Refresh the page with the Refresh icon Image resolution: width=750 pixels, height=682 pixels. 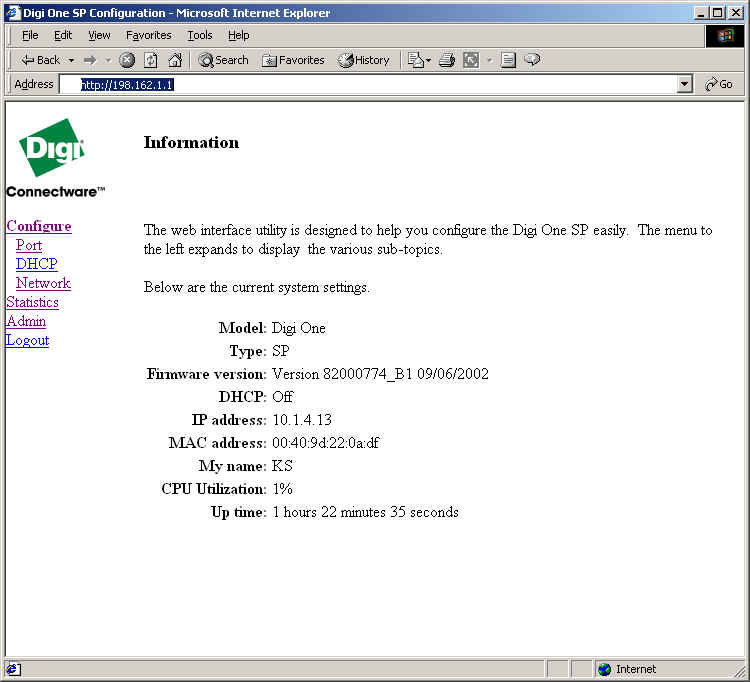(x=151, y=60)
